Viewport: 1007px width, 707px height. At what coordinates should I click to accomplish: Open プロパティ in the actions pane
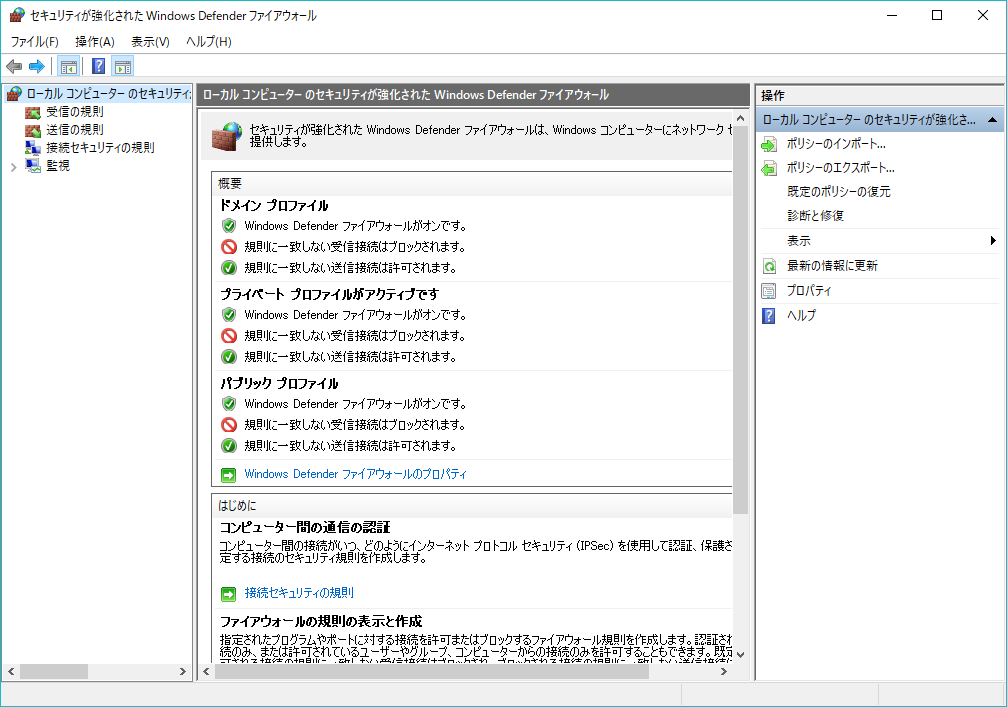pyautogui.click(x=808, y=291)
